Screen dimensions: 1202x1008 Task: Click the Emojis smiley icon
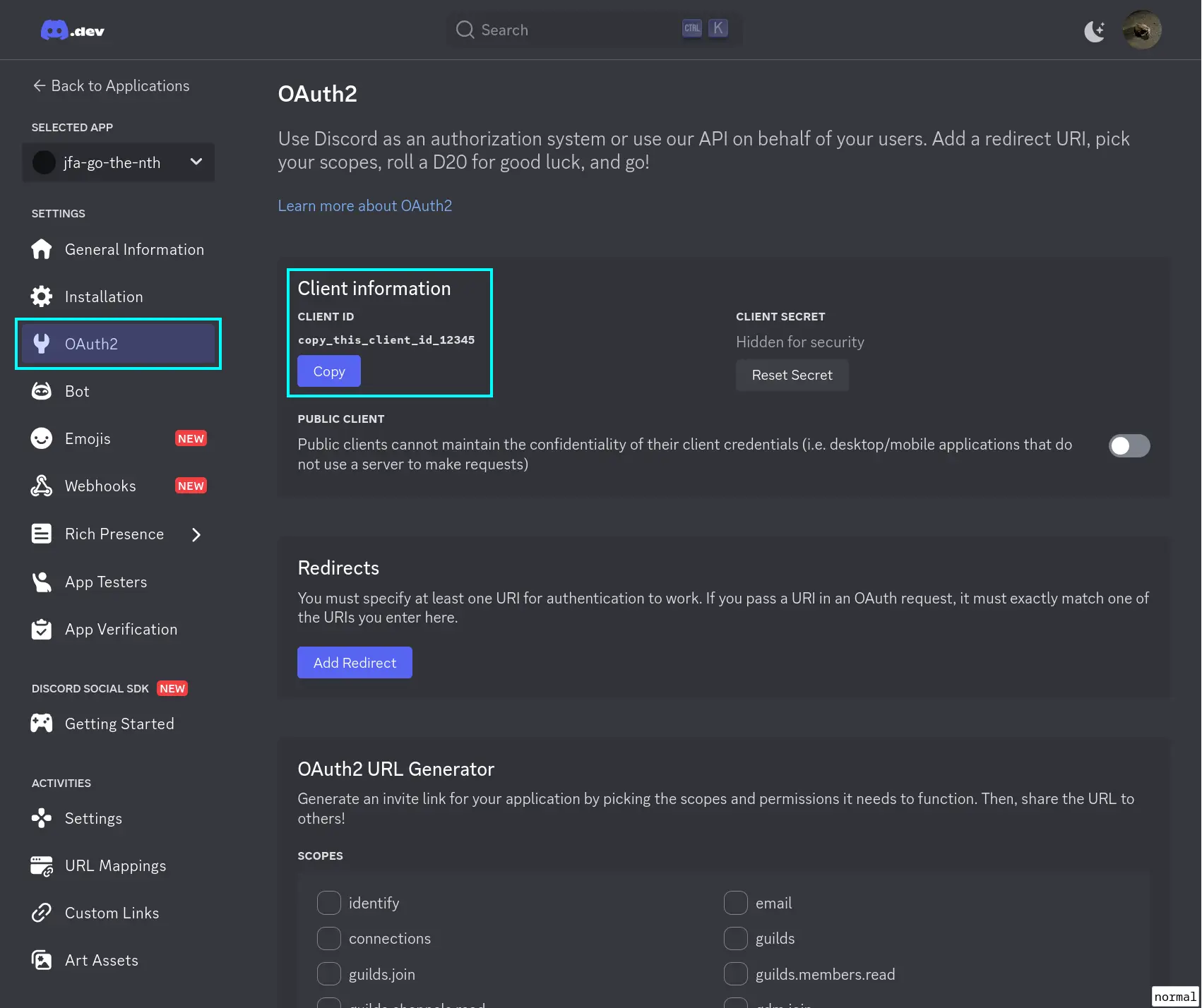point(42,438)
